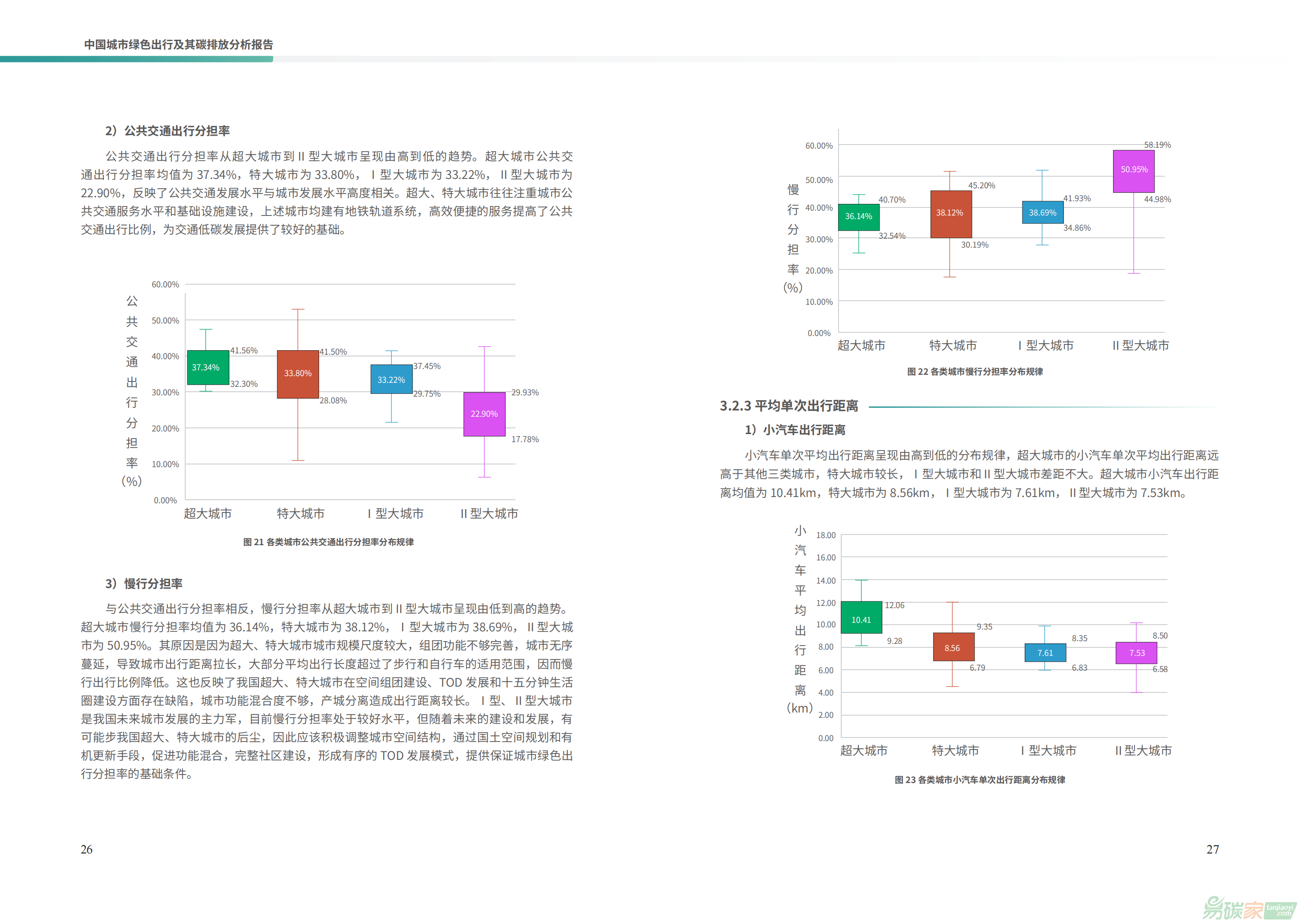Screen dimensions: 1300x924
Task: Click value label 8.35 in figure 23
Action: tap(1079, 638)
